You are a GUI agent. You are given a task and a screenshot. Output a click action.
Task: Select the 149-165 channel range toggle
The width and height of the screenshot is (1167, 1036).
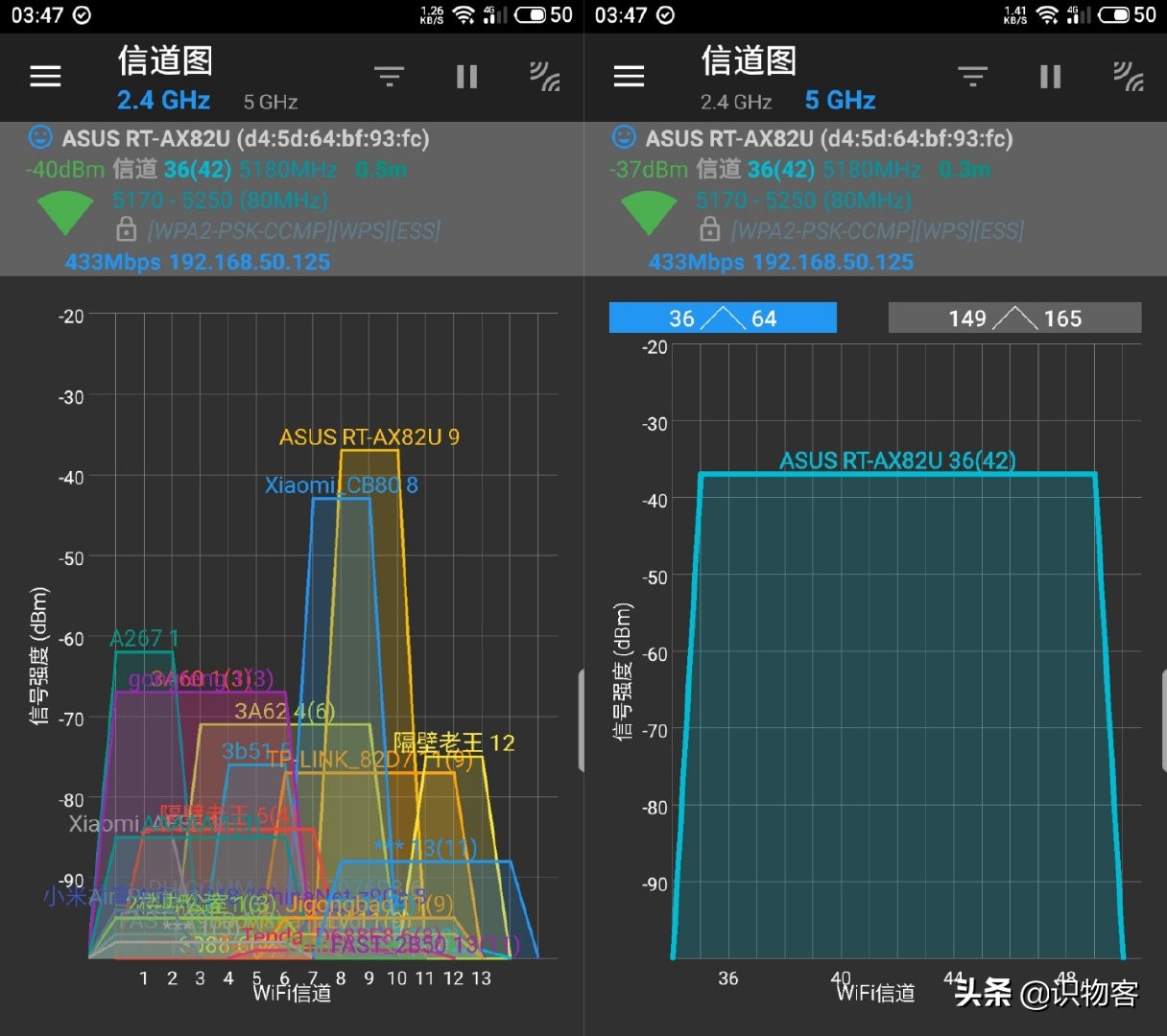(x=1013, y=318)
